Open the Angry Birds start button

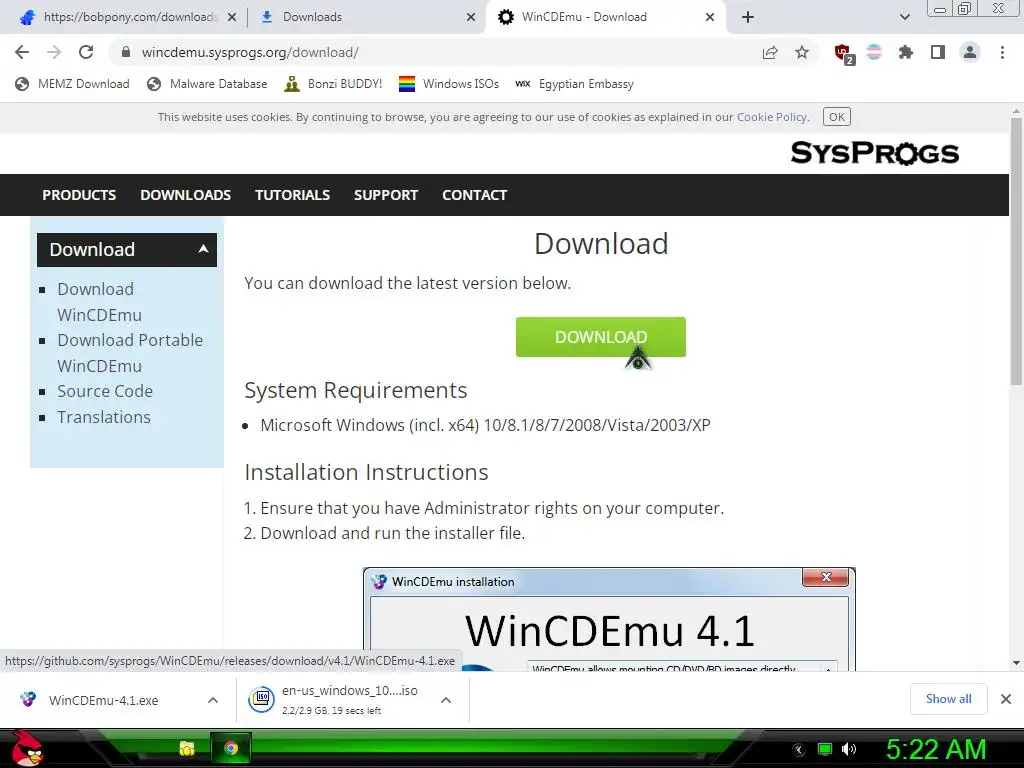coord(26,748)
